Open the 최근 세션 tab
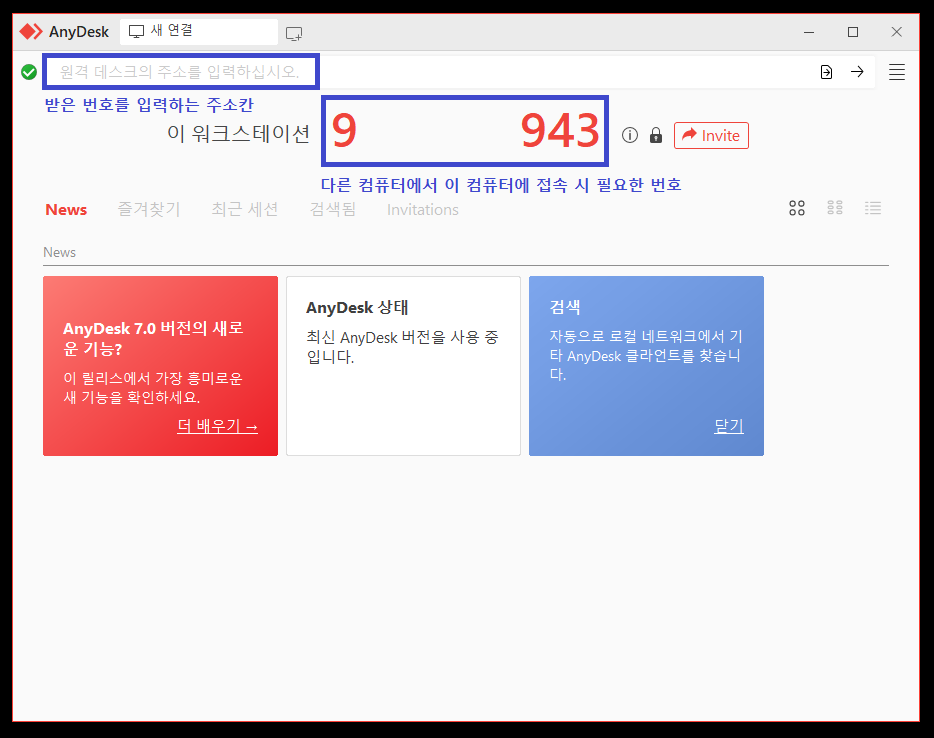 tap(245, 210)
